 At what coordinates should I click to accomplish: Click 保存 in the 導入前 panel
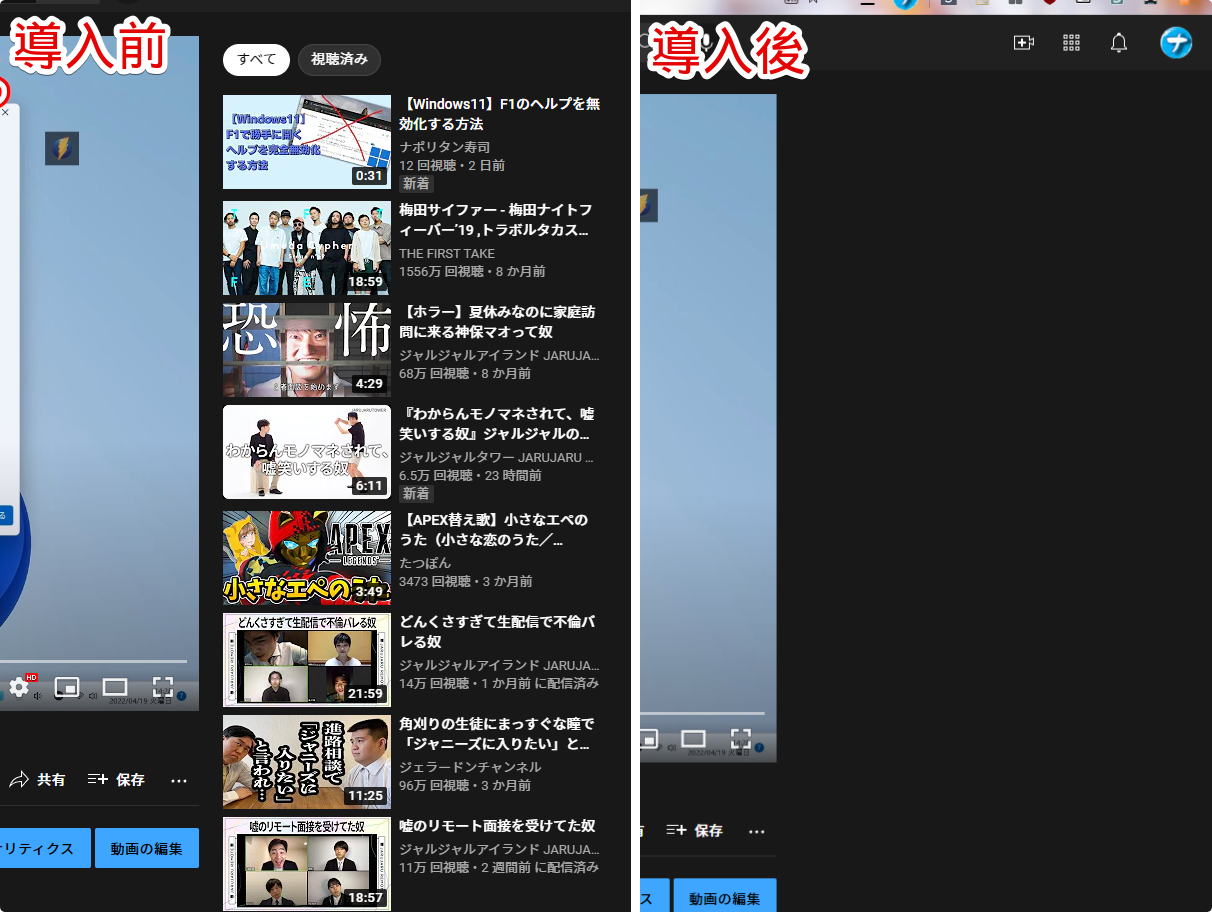coord(117,780)
